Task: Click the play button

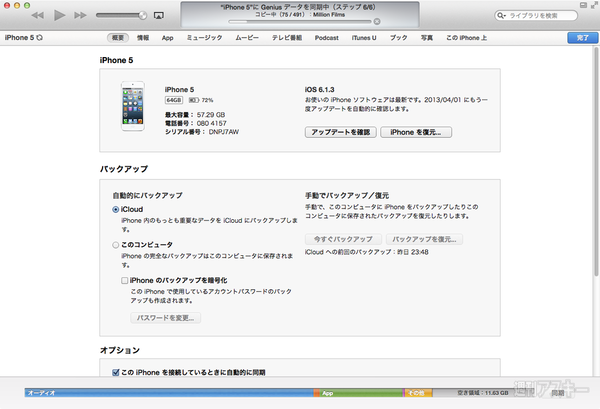Action: tap(59, 15)
